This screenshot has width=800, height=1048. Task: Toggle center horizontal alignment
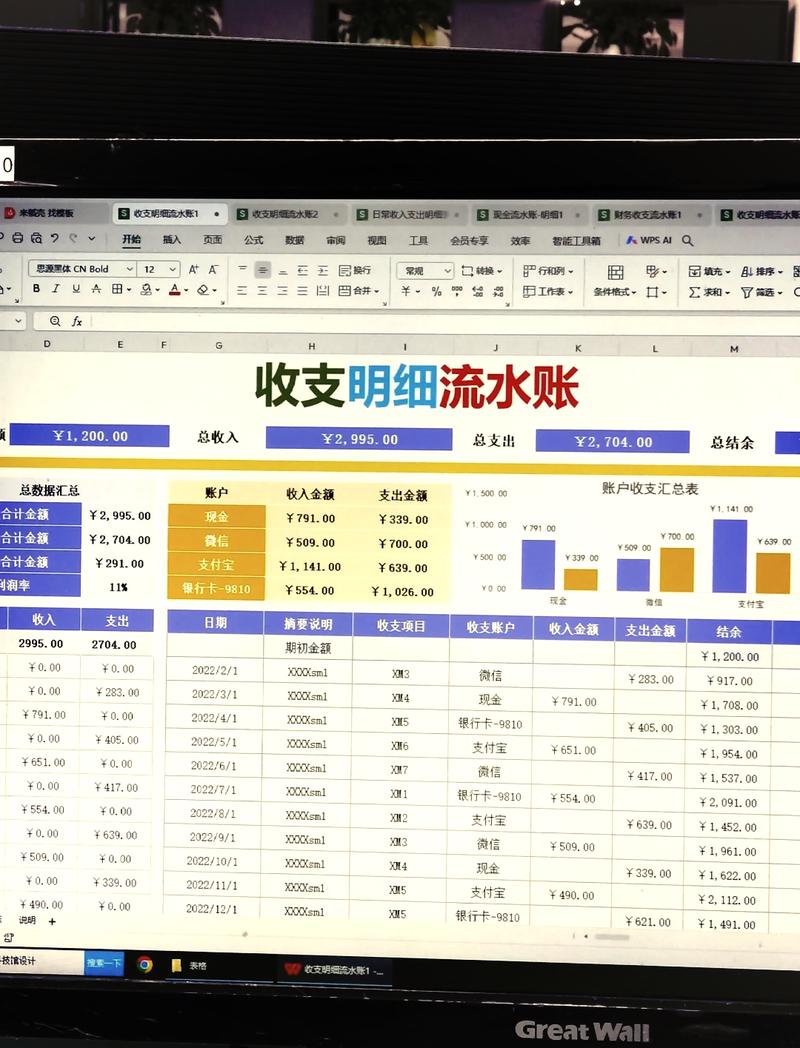coord(262,291)
